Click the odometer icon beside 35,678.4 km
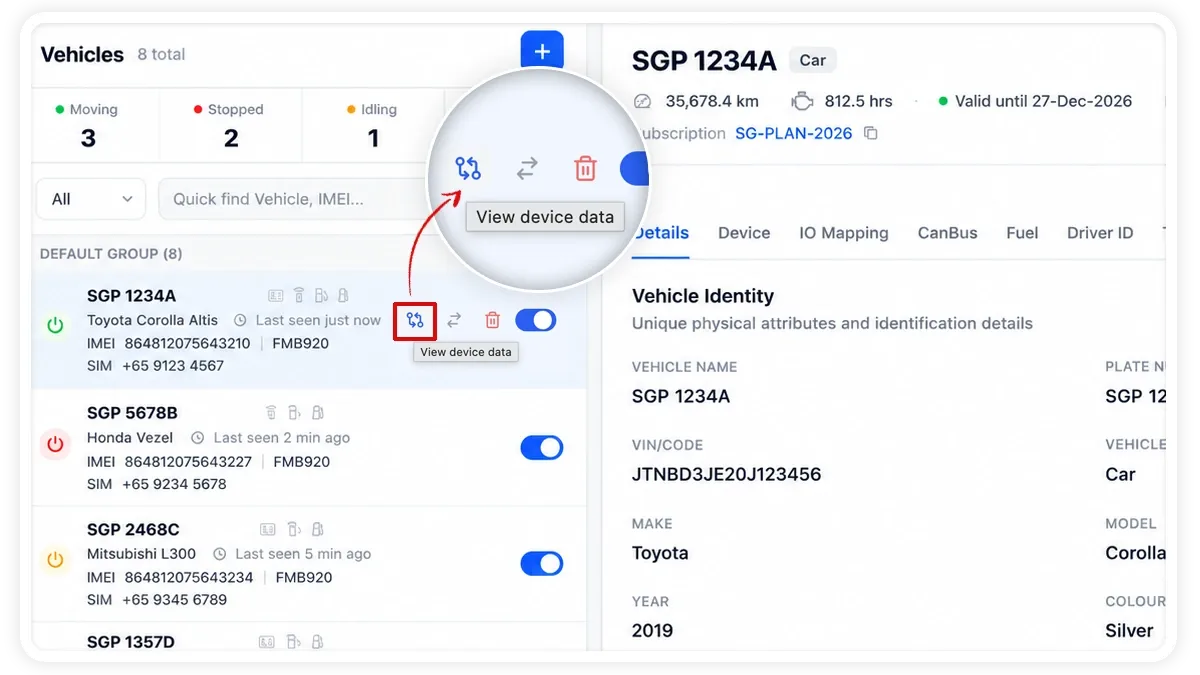1200x675 pixels. pyautogui.click(x=643, y=101)
